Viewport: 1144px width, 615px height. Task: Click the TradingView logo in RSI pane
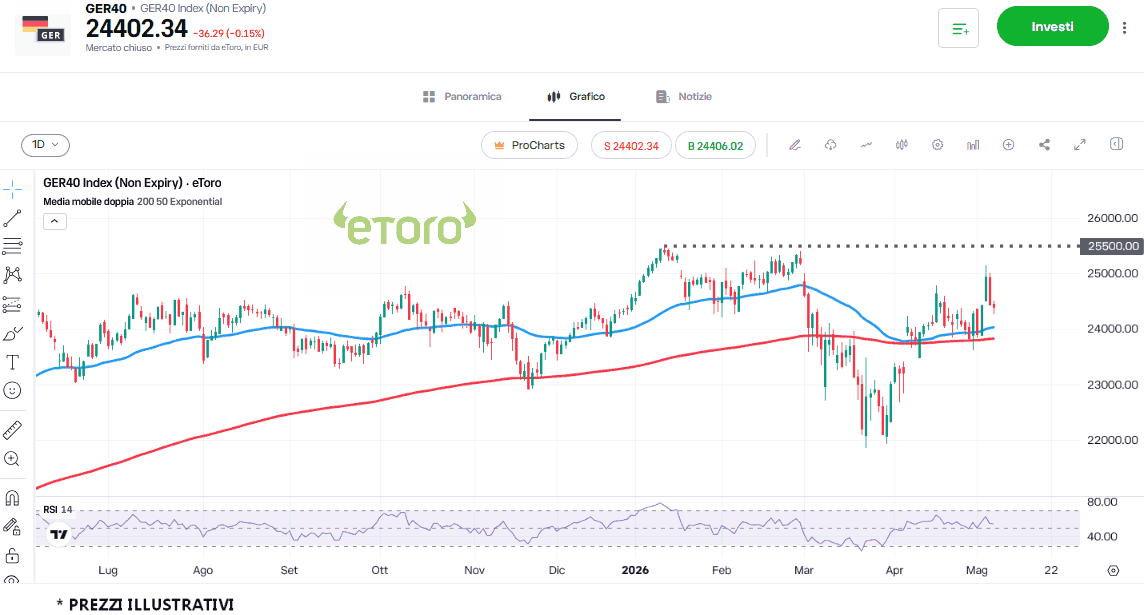tap(58, 535)
